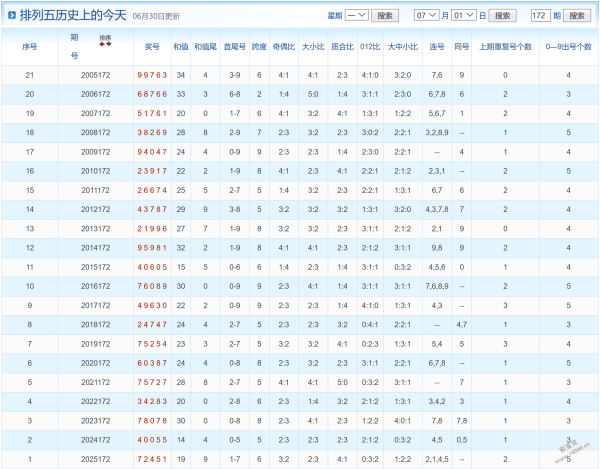
Task: Click the 搜索 button after the 期 field
Action: tap(577, 16)
